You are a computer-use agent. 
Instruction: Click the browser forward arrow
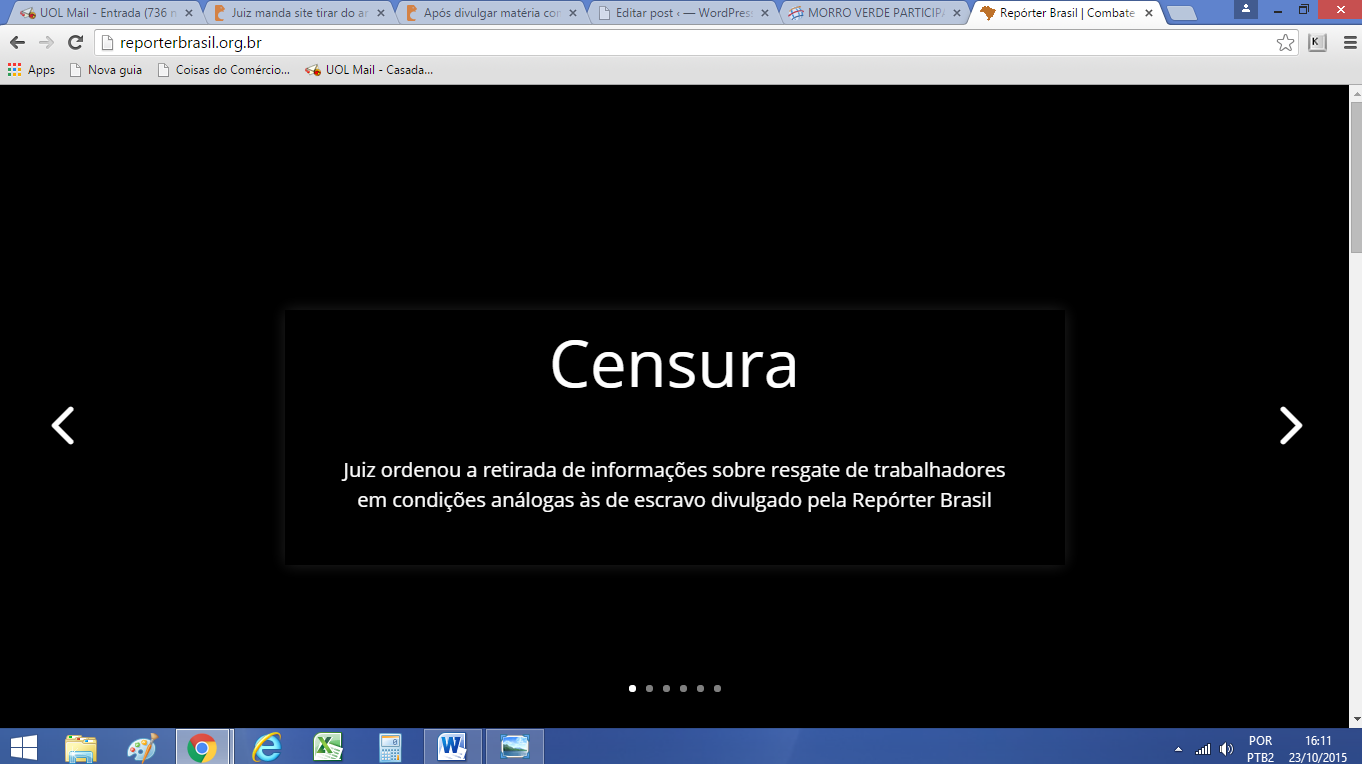point(46,43)
